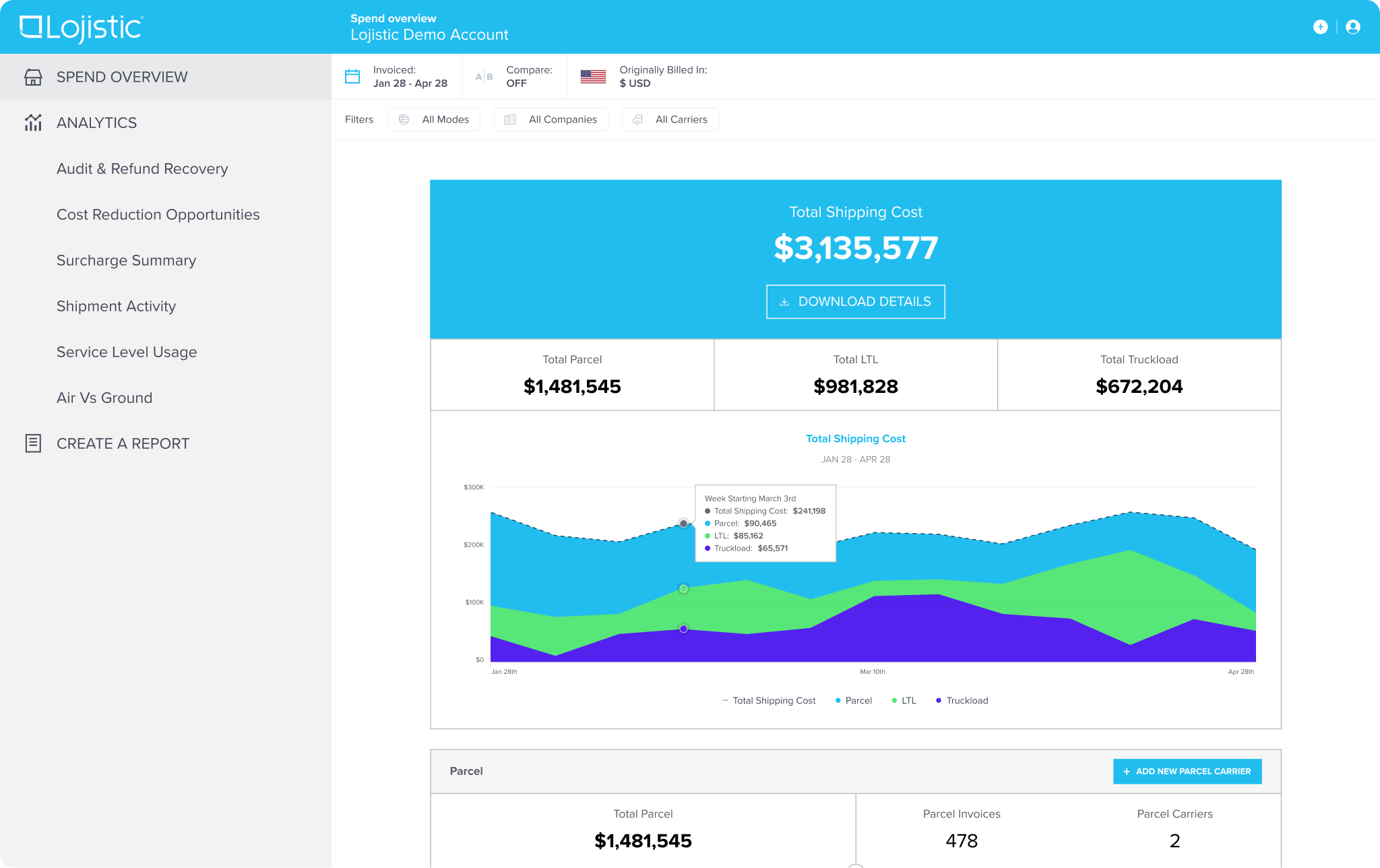Open the Analytics section
This screenshot has height=868, width=1380.
(96, 123)
